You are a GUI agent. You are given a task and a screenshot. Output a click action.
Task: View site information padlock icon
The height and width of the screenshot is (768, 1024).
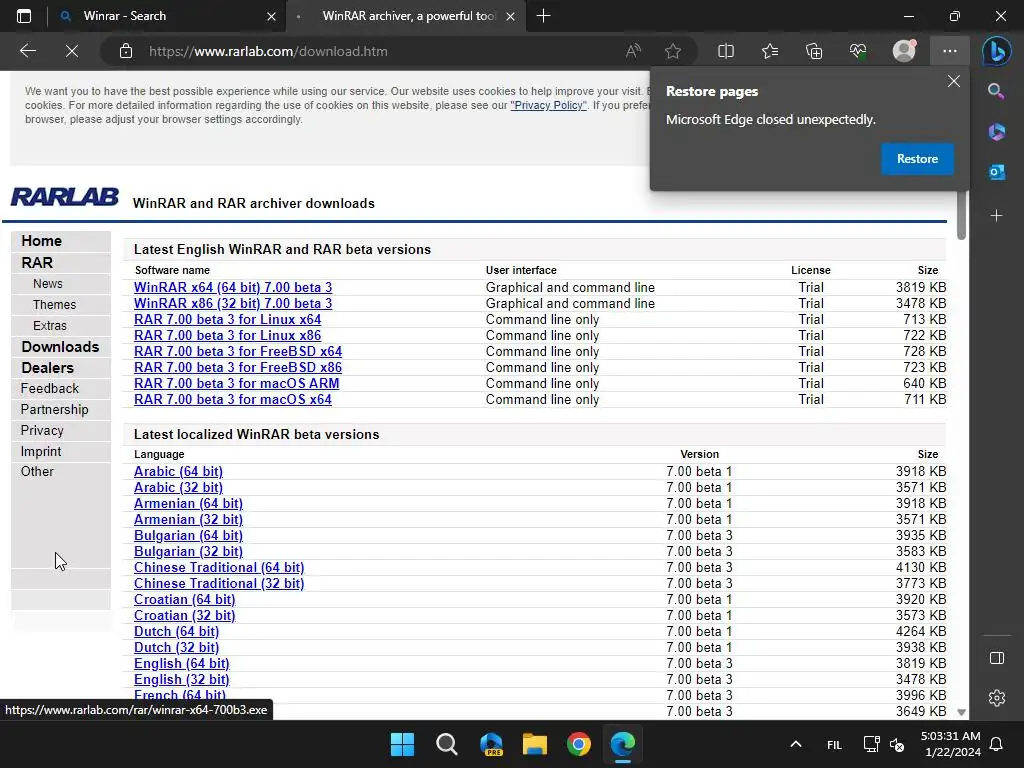(126, 51)
